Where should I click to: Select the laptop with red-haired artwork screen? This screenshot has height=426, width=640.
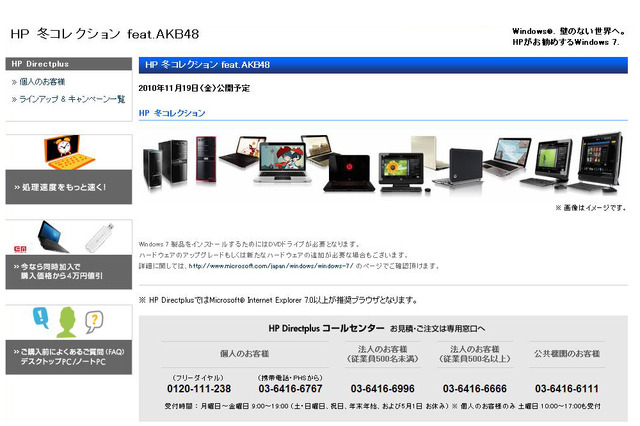click(281, 162)
